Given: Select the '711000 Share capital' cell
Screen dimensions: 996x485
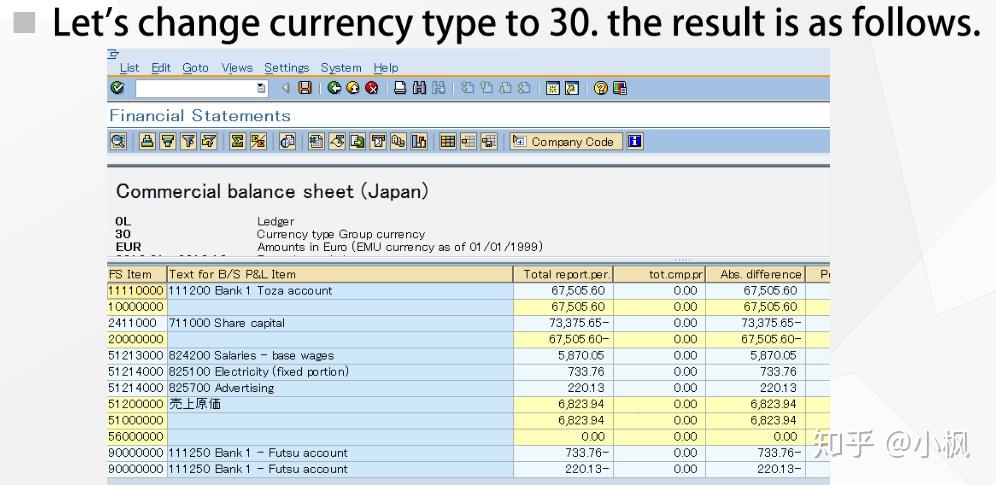Looking at the screenshot, I should 340,323.
